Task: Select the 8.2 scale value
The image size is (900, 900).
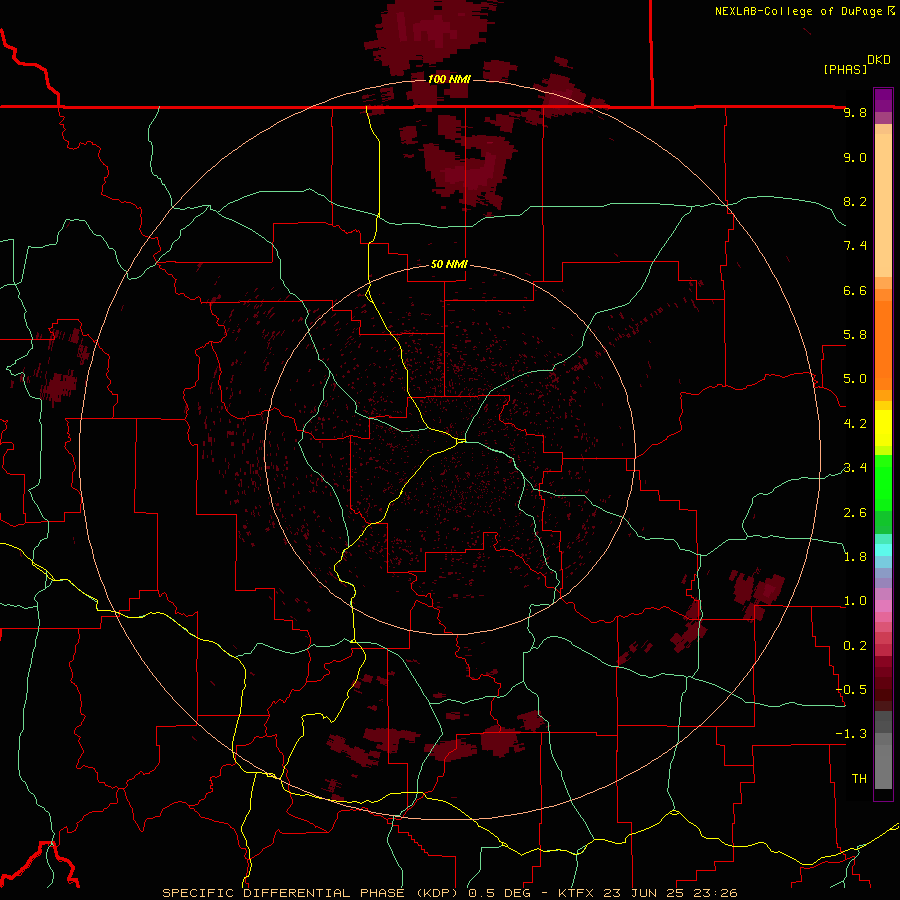Action: pyautogui.click(x=855, y=201)
